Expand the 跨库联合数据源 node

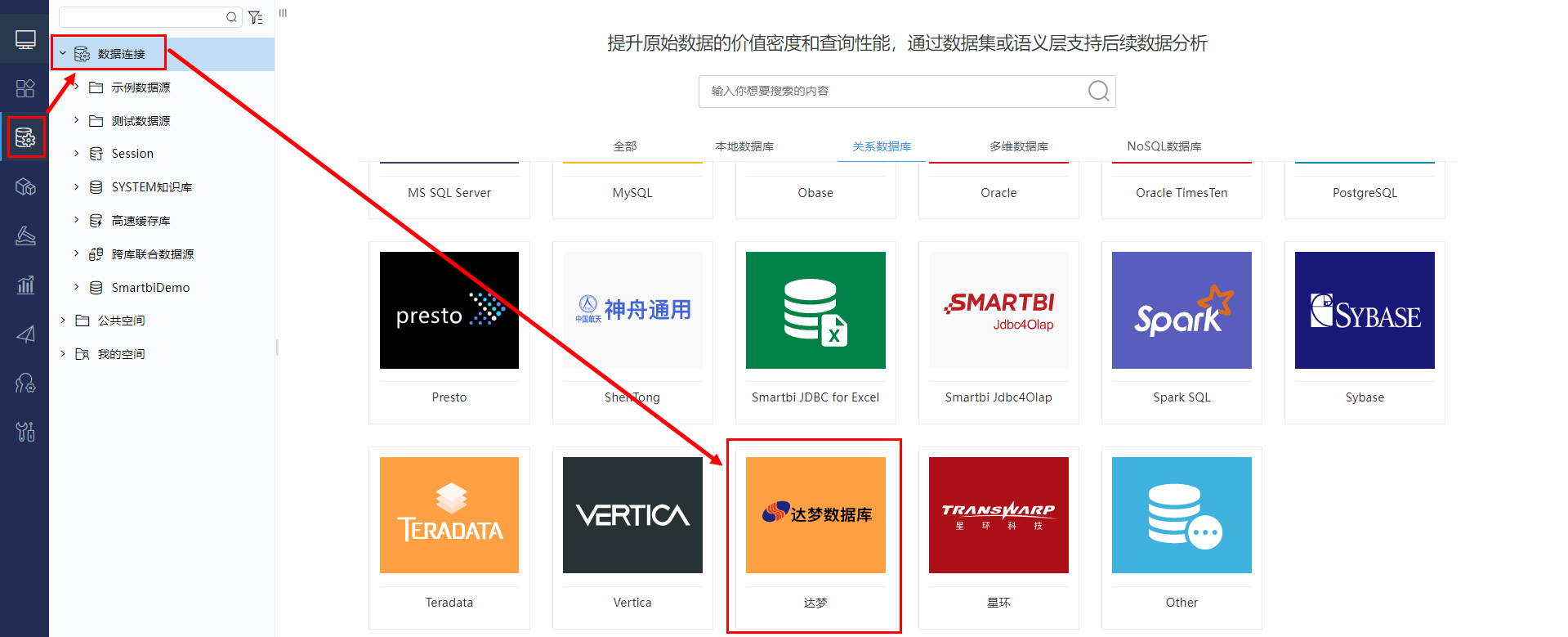point(77,253)
